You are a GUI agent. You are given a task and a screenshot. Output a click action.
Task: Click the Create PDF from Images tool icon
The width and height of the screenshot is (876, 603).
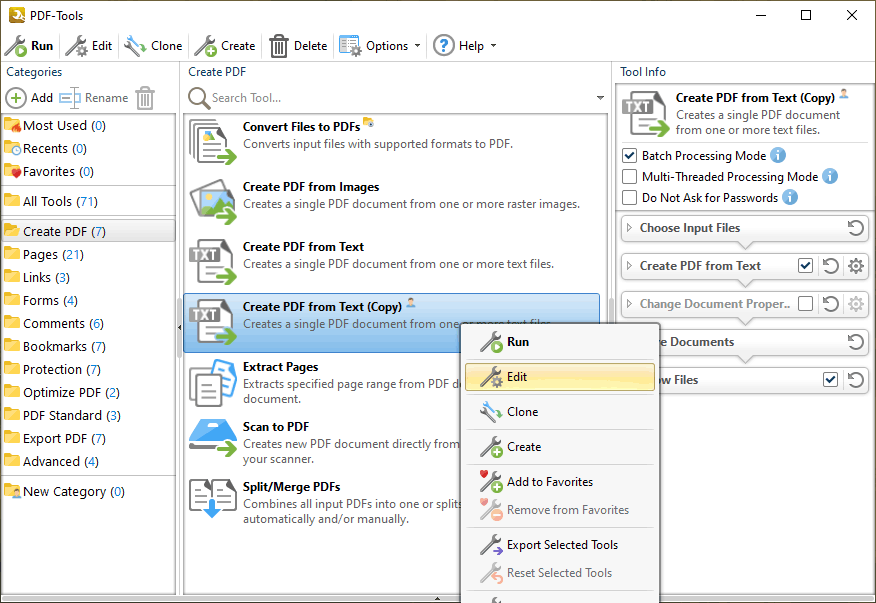[x=212, y=202]
